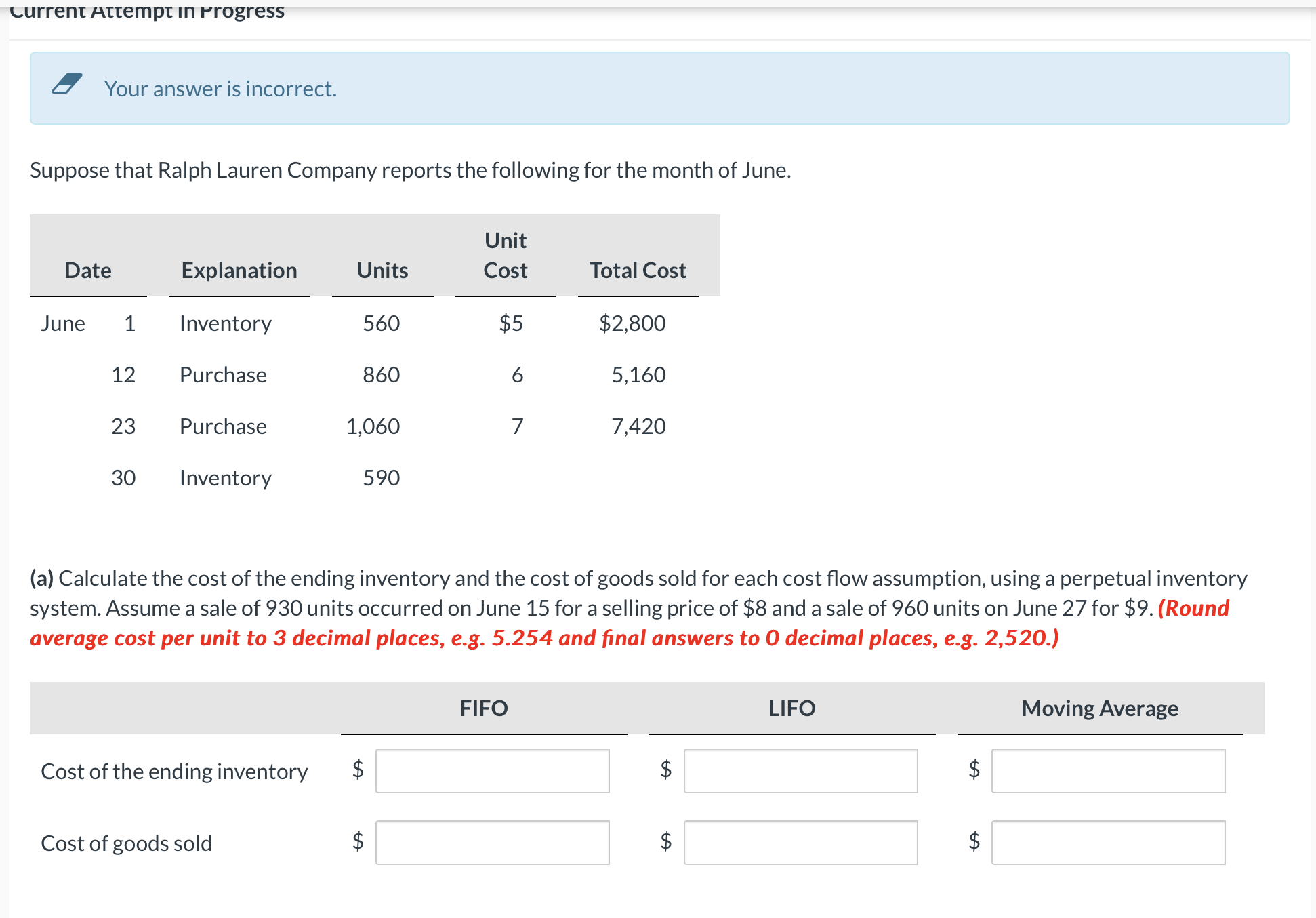Click the eraser icon in the alert banner
1316x918 pixels.
[x=67, y=84]
